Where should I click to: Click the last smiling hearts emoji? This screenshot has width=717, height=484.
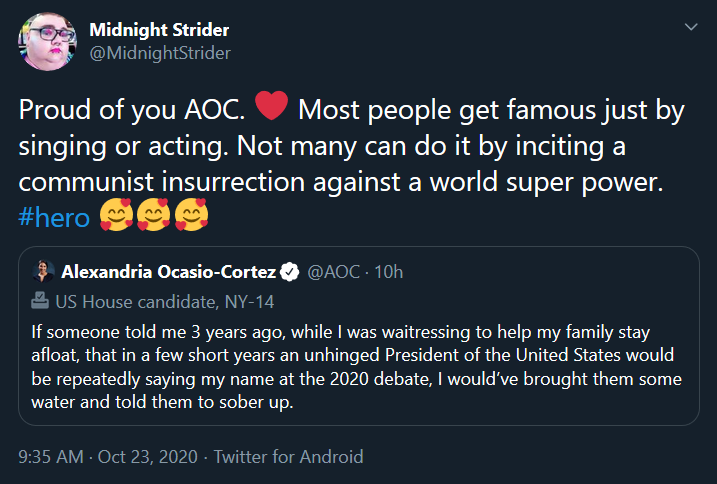[192, 216]
